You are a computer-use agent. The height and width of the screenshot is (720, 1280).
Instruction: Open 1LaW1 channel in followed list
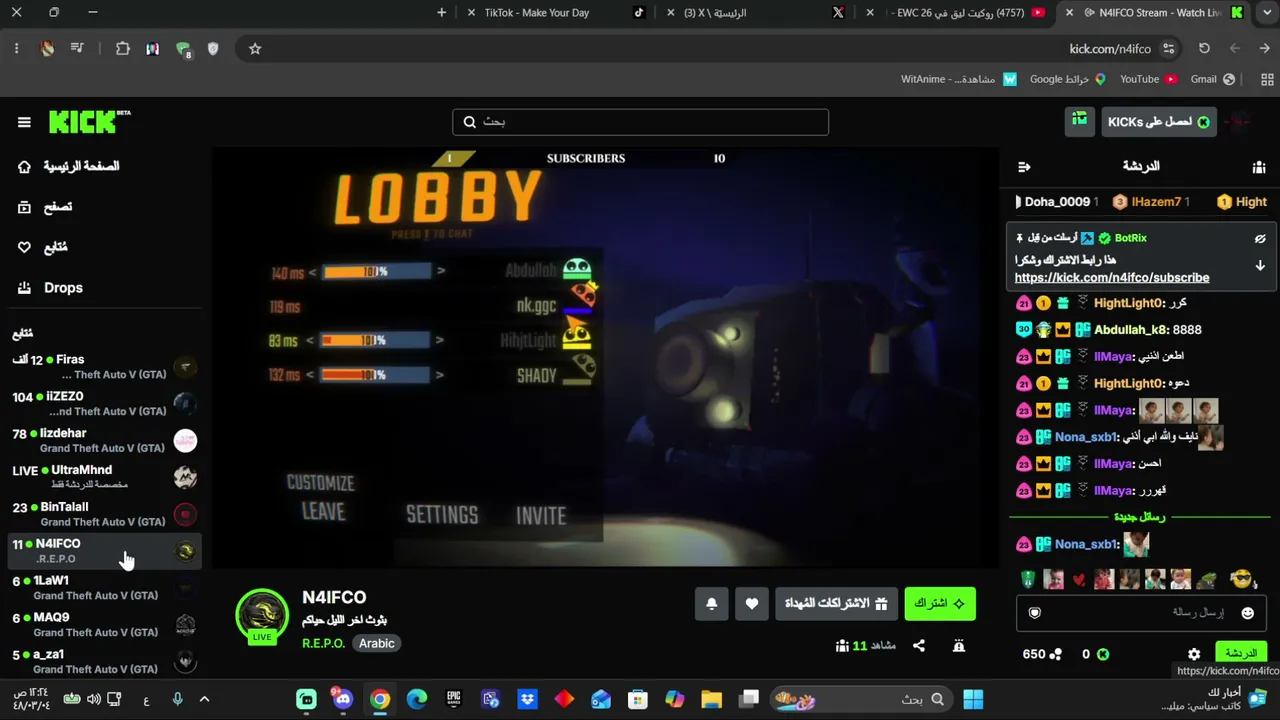104,588
